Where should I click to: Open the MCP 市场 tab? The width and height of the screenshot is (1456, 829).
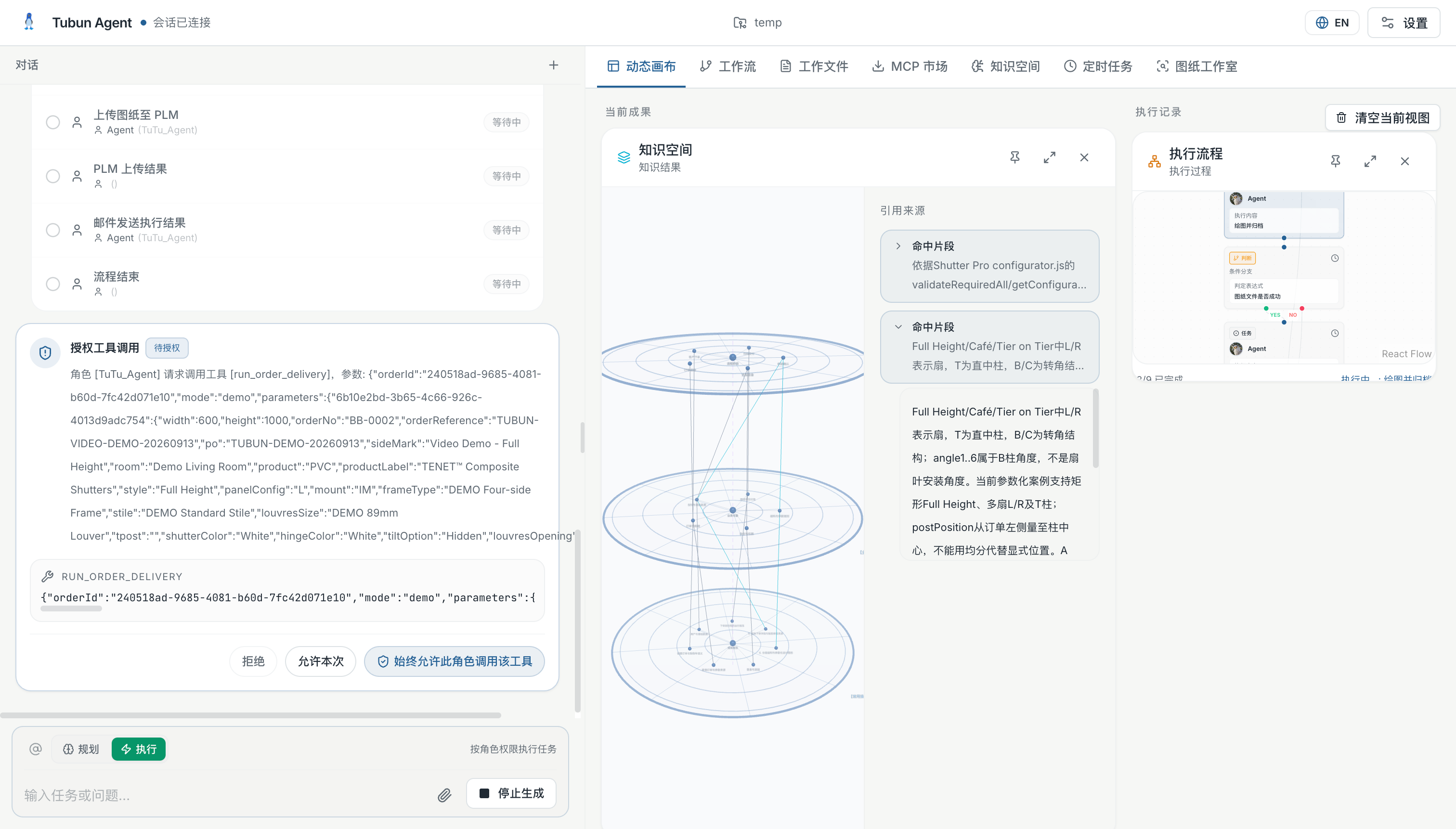pyautogui.click(x=910, y=66)
